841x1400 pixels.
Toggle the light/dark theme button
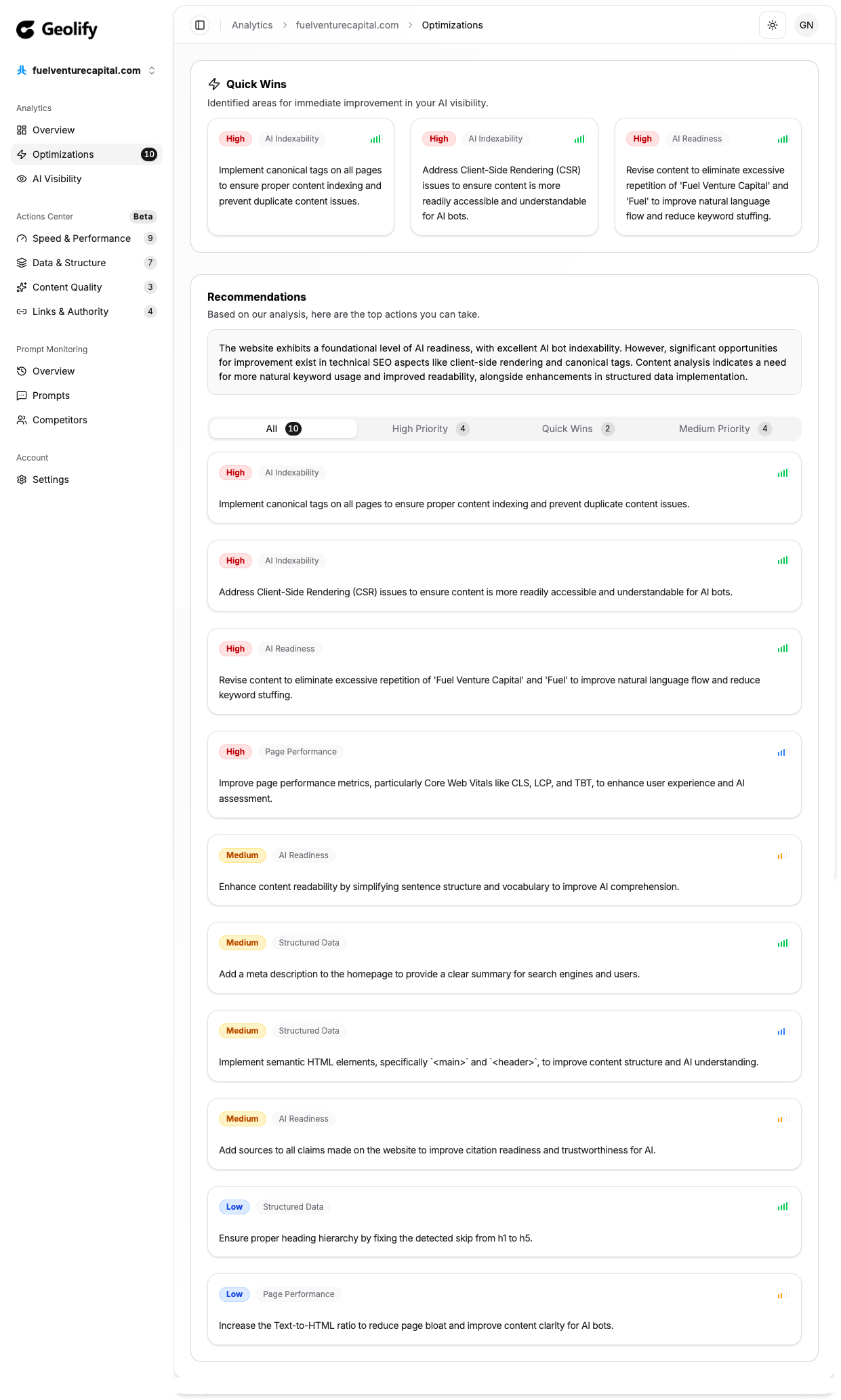(772, 25)
